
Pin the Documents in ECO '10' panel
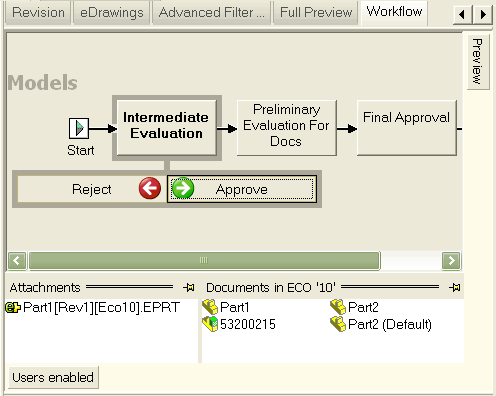pos(455,287)
